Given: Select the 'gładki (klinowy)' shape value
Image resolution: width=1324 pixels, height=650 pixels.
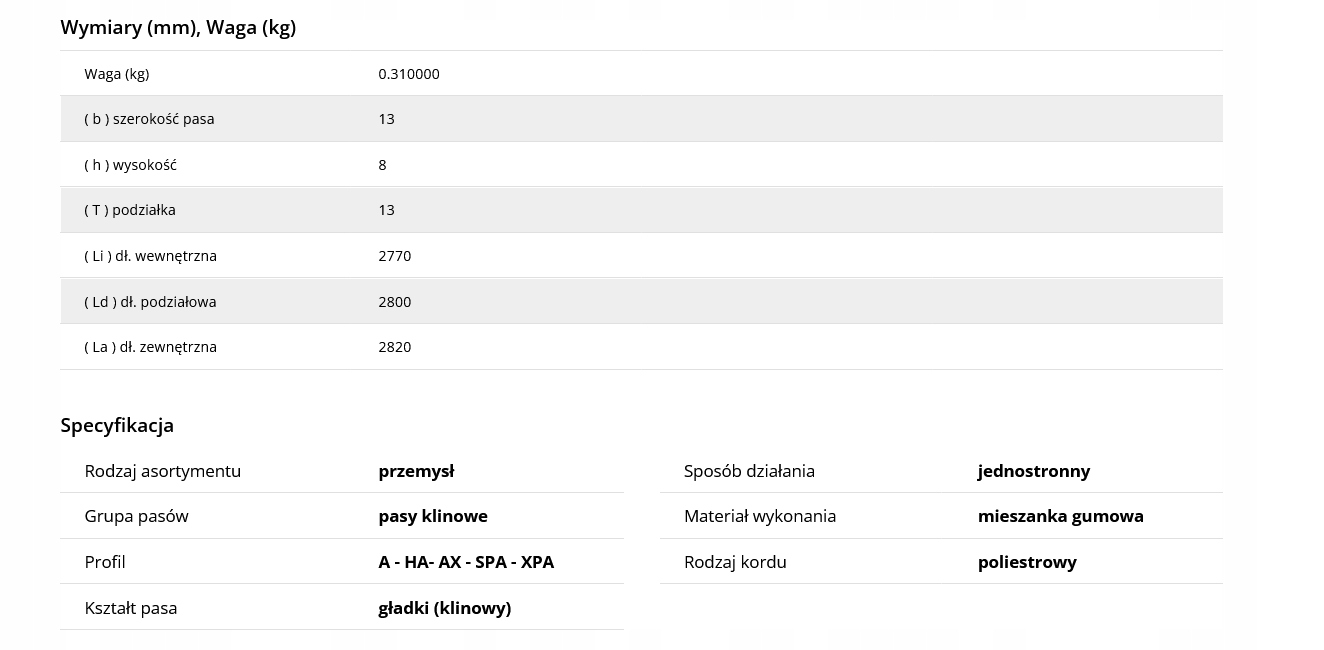Looking at the screenshot, I should pos(445,608).
